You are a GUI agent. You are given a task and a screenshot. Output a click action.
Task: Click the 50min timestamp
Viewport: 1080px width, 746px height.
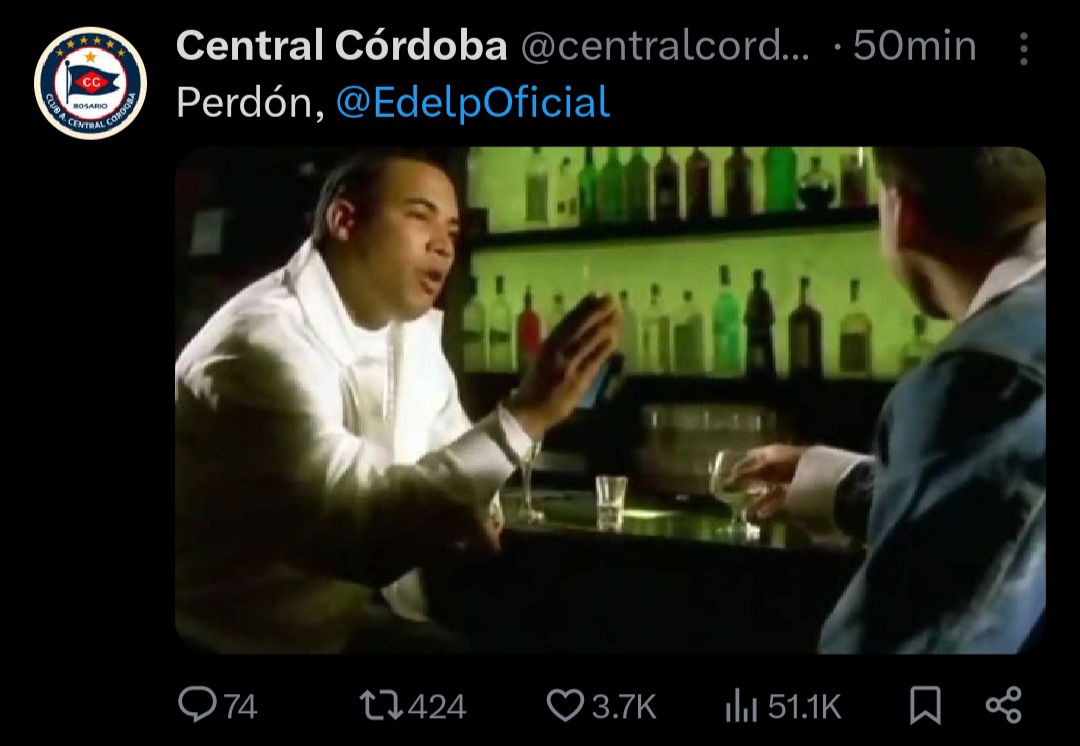(914, 47)
